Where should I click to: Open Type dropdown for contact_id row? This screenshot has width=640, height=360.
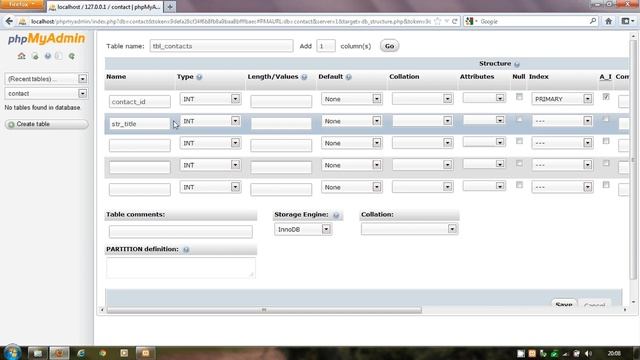tap(210, 99)
